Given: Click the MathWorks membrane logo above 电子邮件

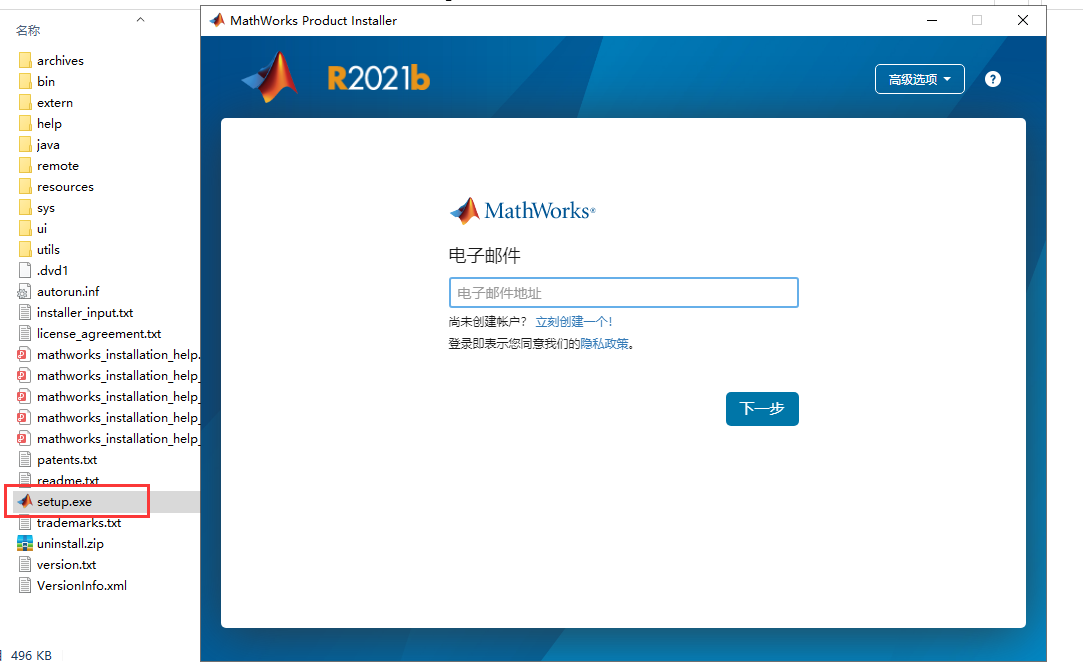Looking at the screenshot, I should click(464, 210).
